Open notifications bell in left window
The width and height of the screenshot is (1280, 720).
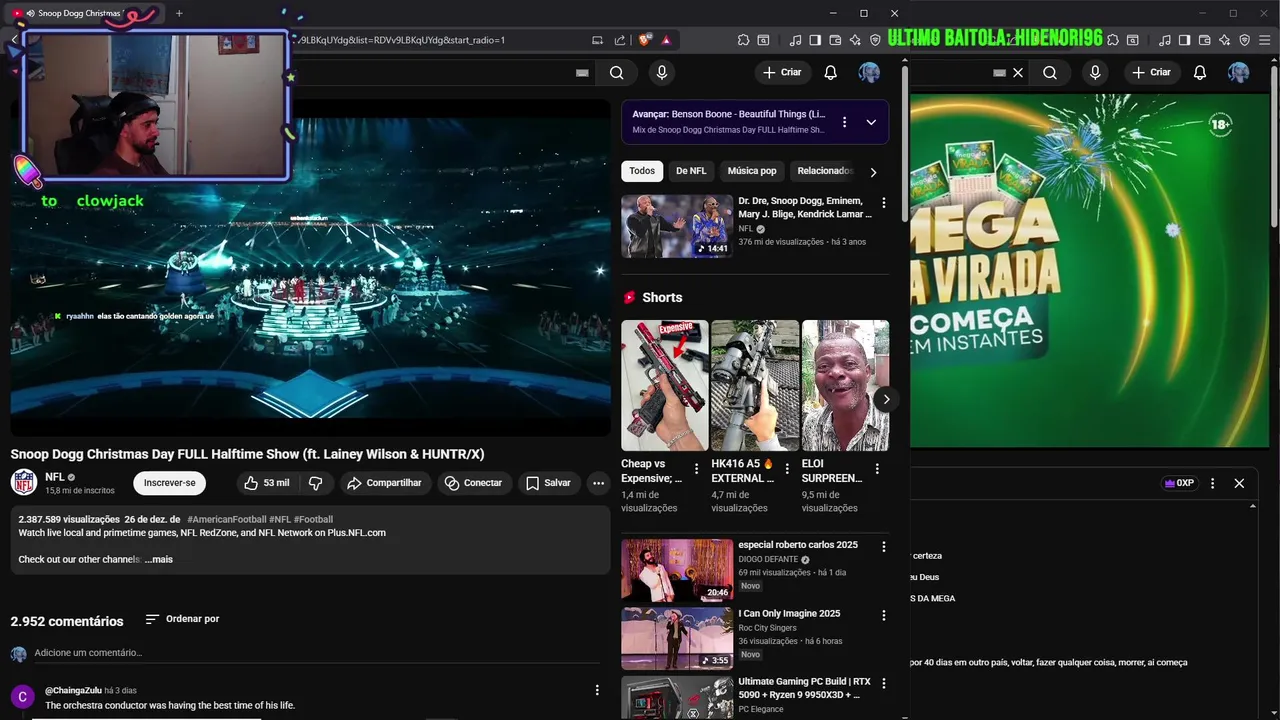pyautogui.click(x=830, y=72)
